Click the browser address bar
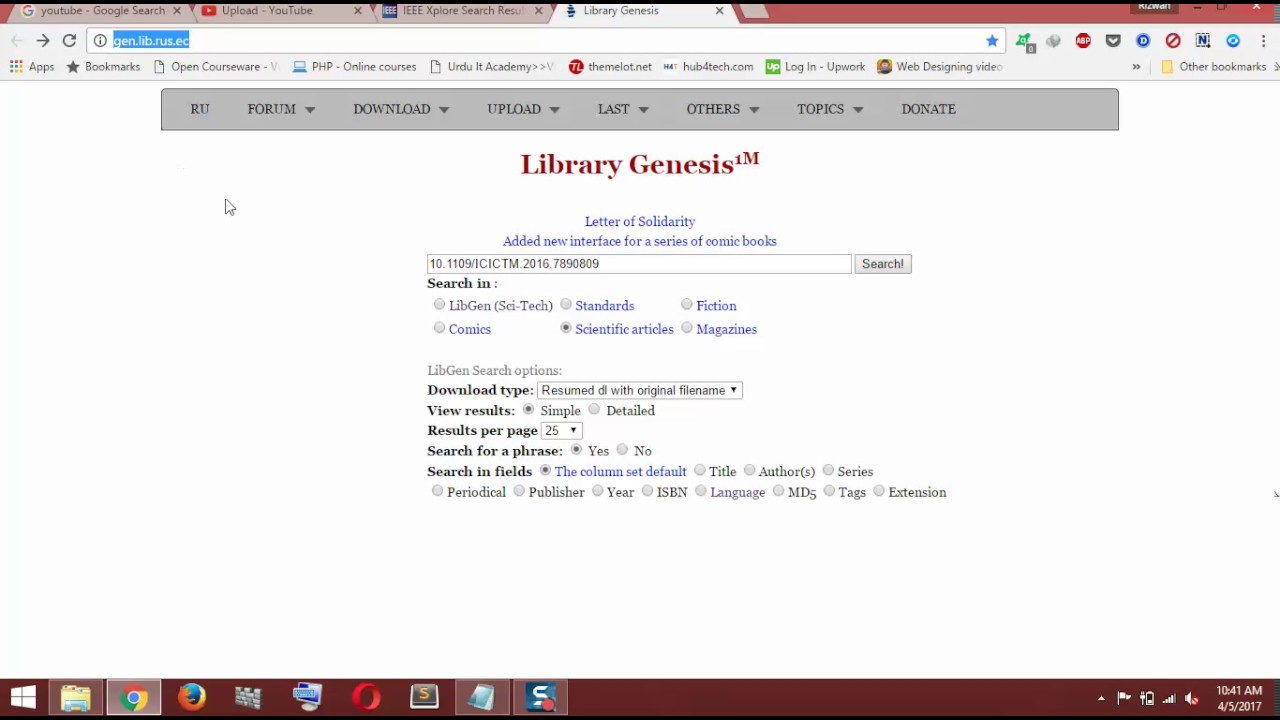1280x720 pixels. [x=545, y=40]
